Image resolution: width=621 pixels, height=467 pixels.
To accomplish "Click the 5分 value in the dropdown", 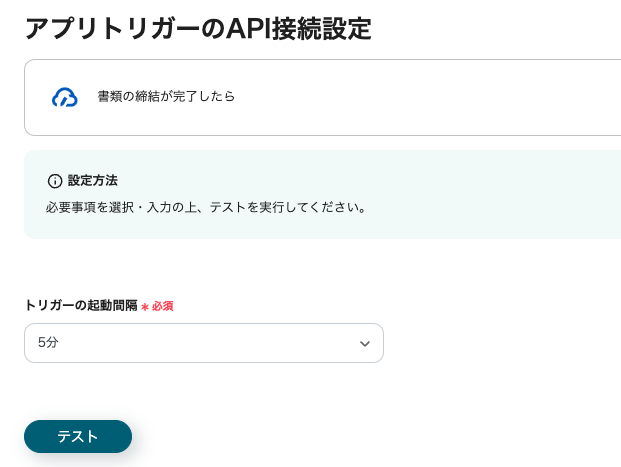I will tap(49, 343).
